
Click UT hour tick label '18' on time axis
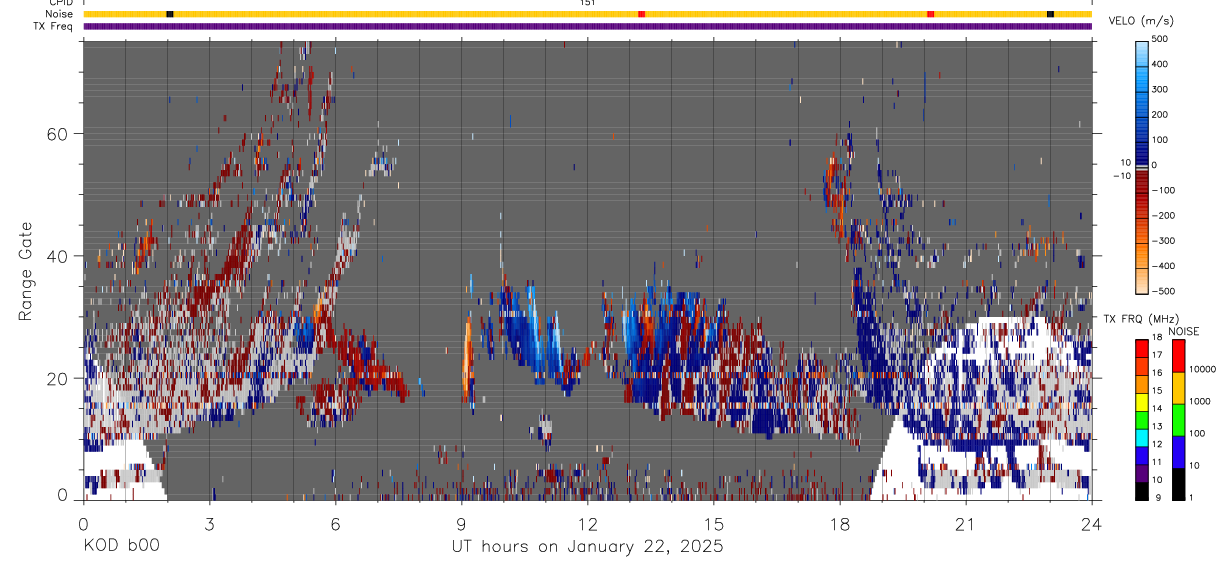(840, 524)
